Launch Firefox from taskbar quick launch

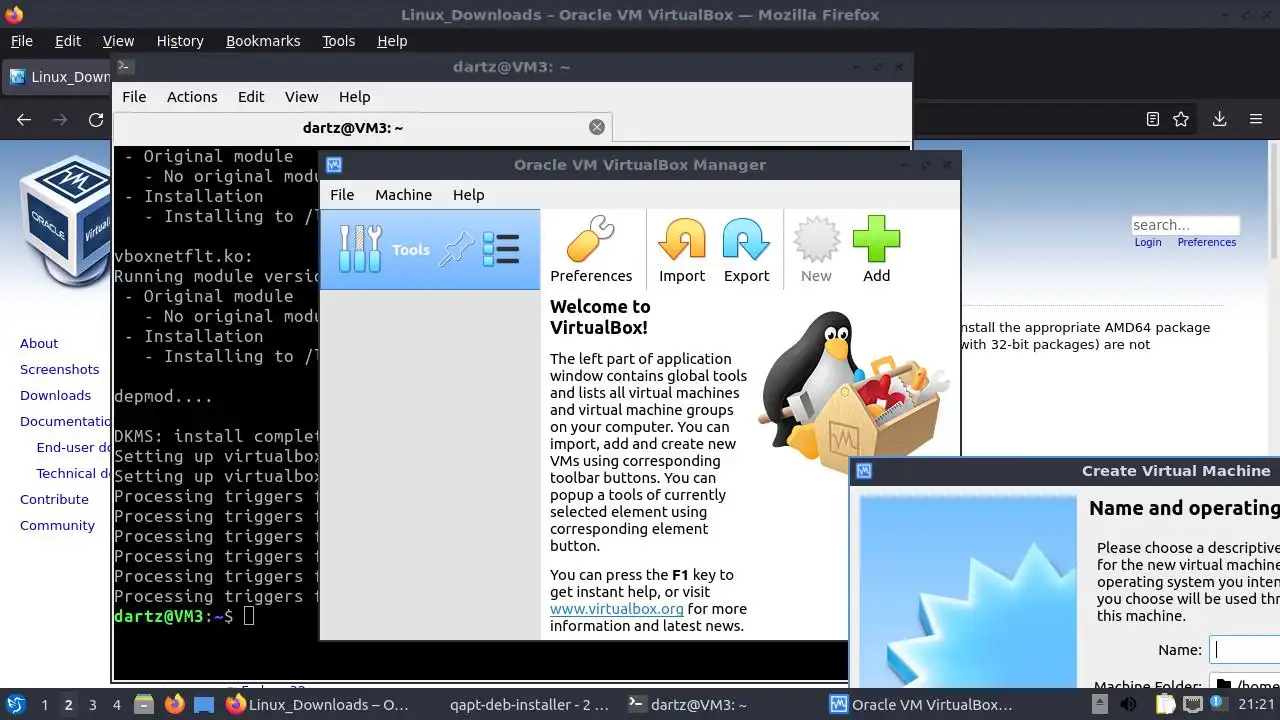(x=174, y=704)
